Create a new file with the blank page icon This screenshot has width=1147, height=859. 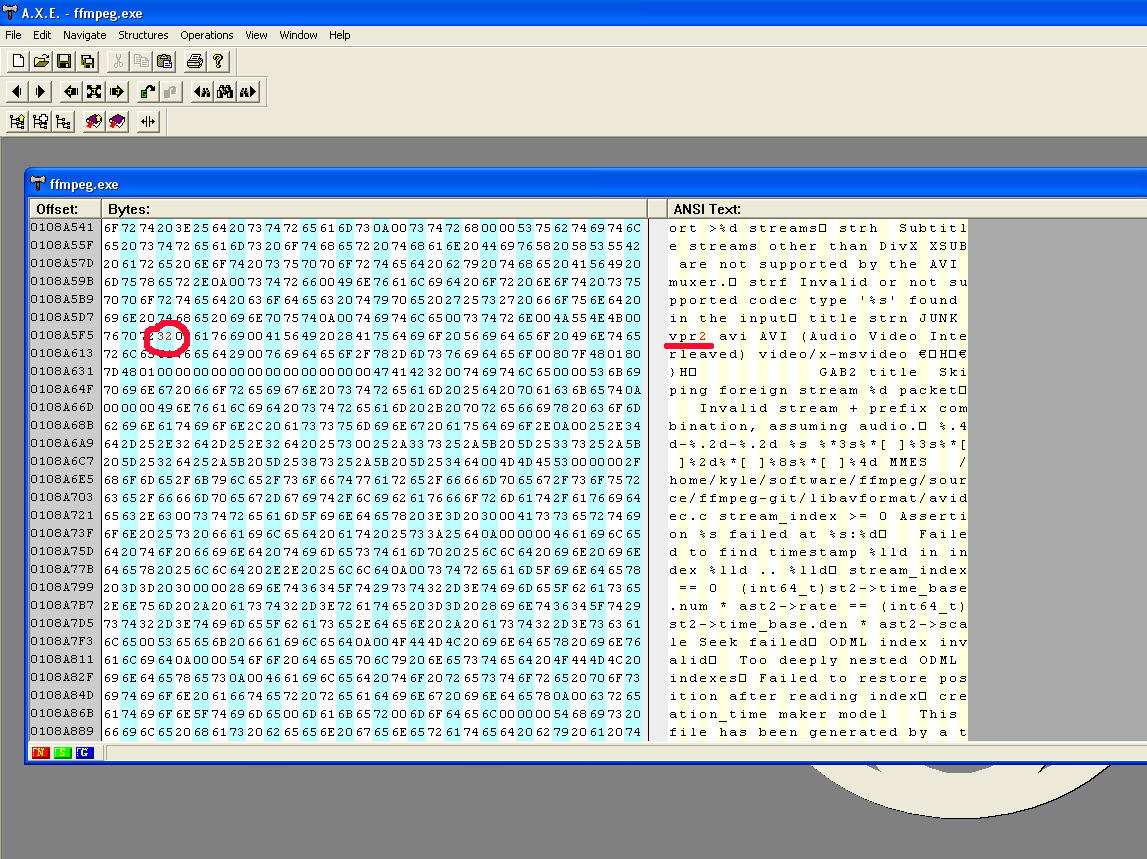(18, 61)
